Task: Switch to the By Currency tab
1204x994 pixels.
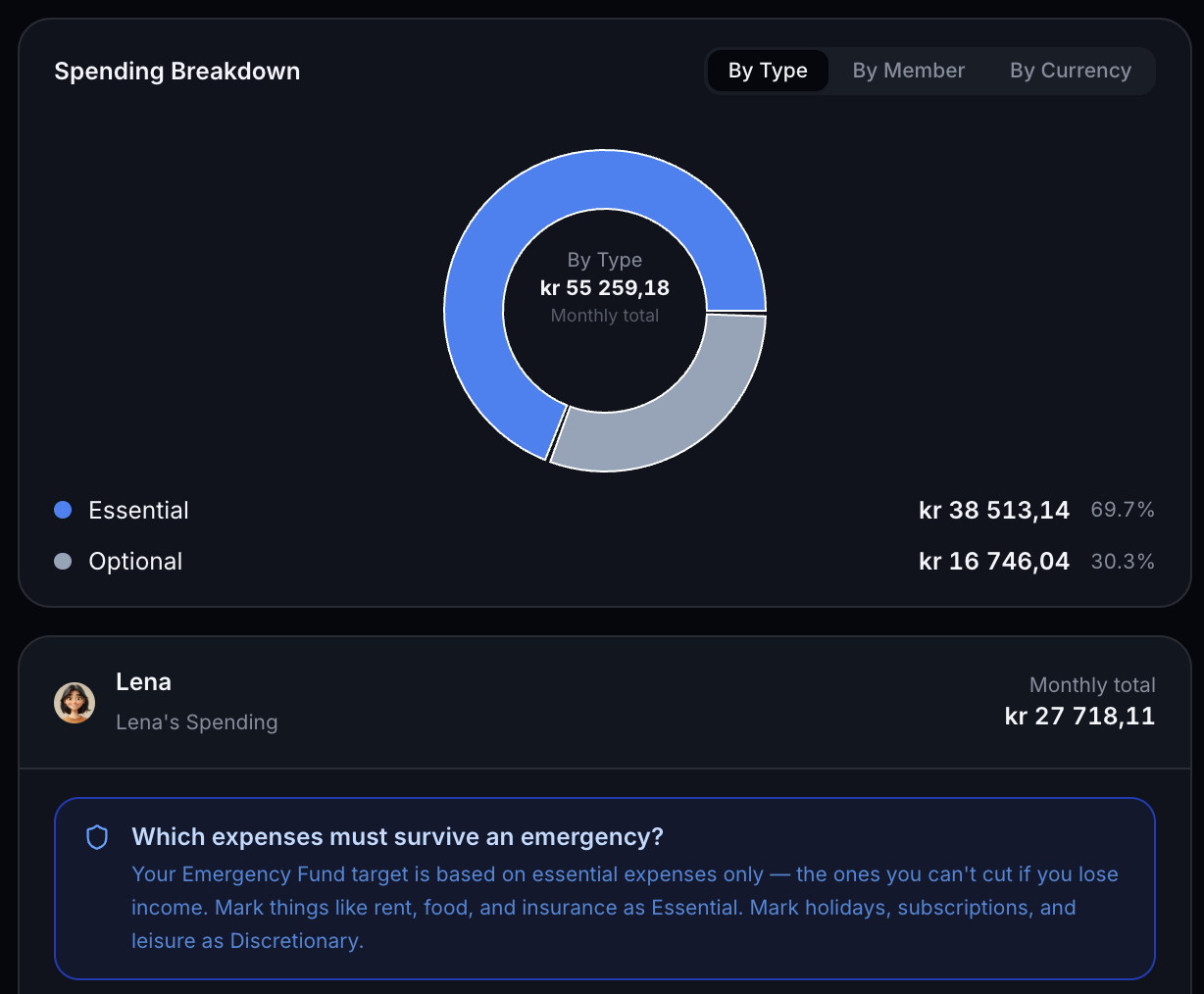Action: coord(1071,71)
